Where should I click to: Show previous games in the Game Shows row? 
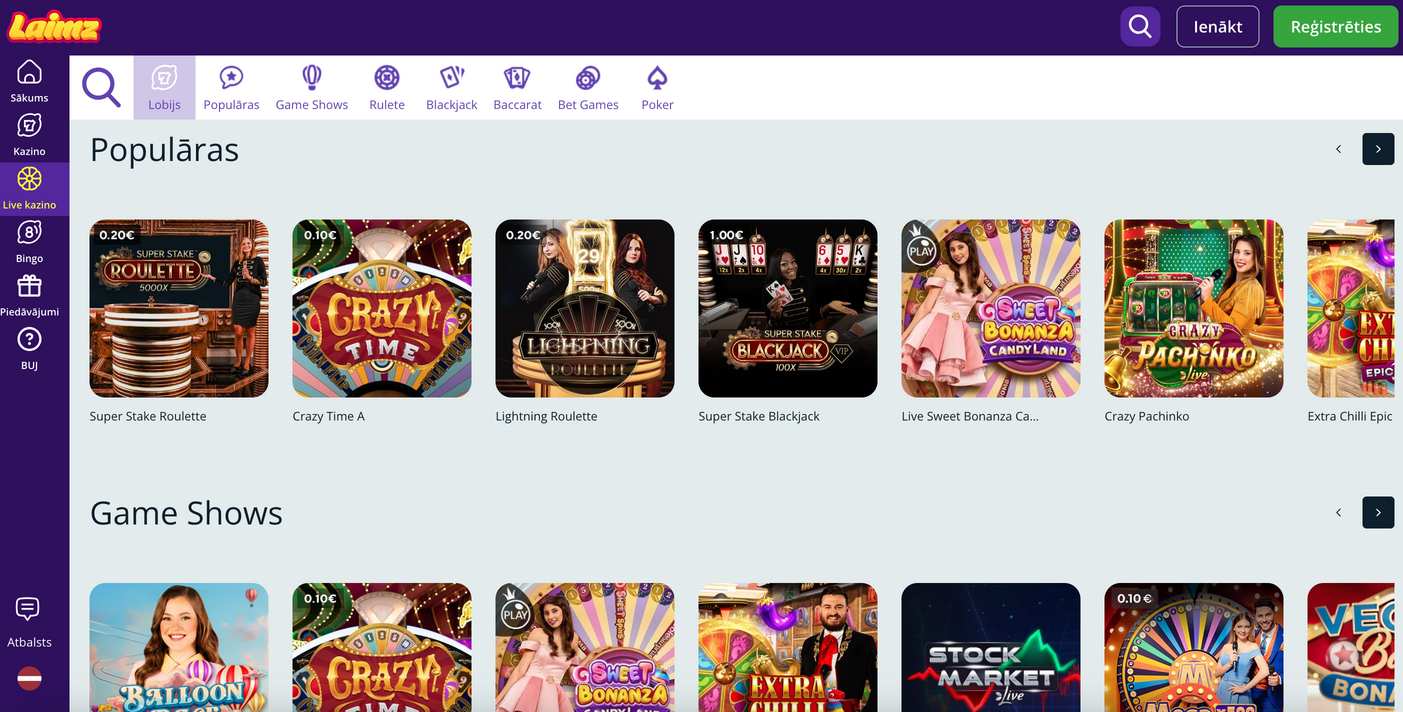pyautogui.click(x=1338, y=513)
